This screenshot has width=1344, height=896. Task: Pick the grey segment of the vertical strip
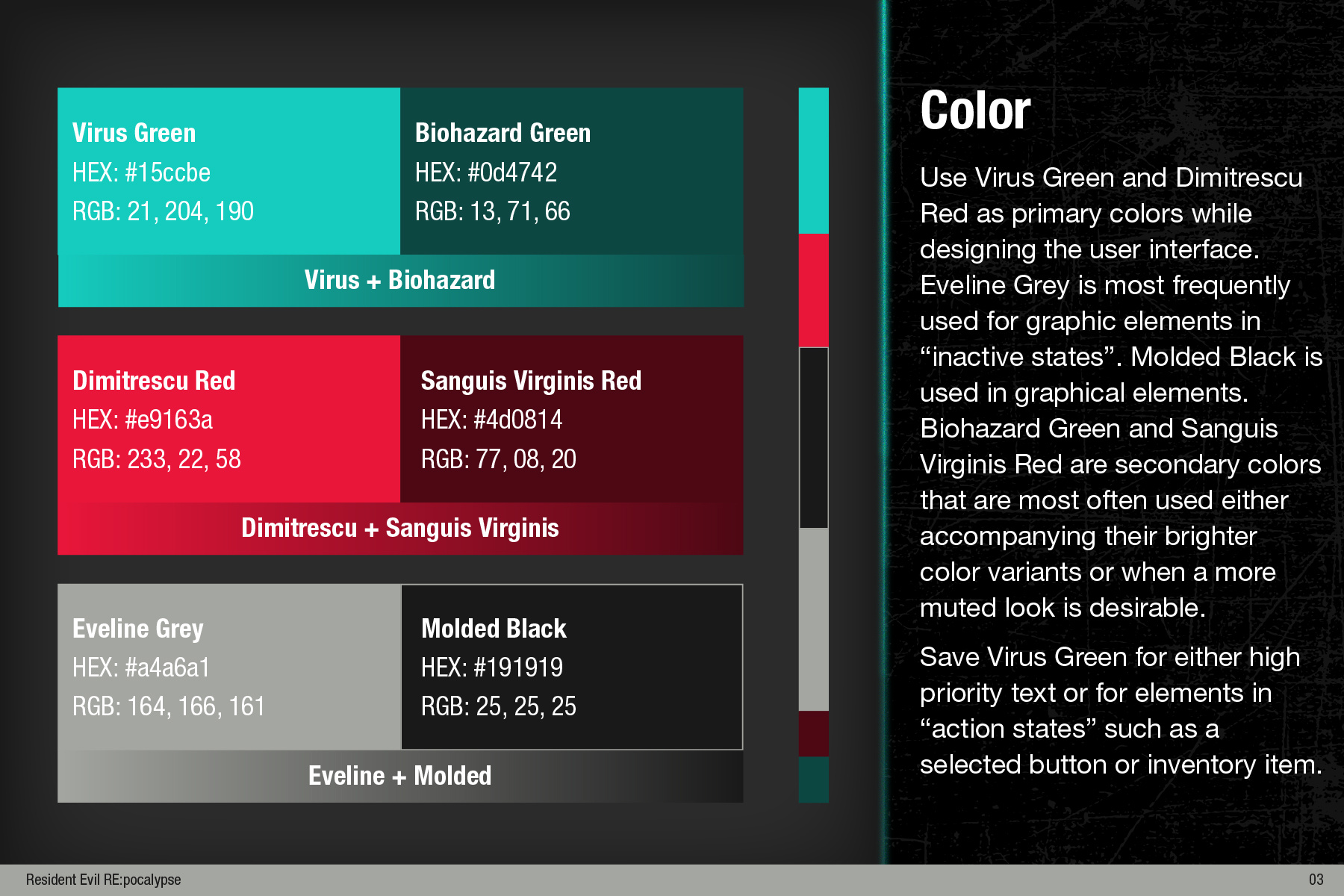coord(813,619)
